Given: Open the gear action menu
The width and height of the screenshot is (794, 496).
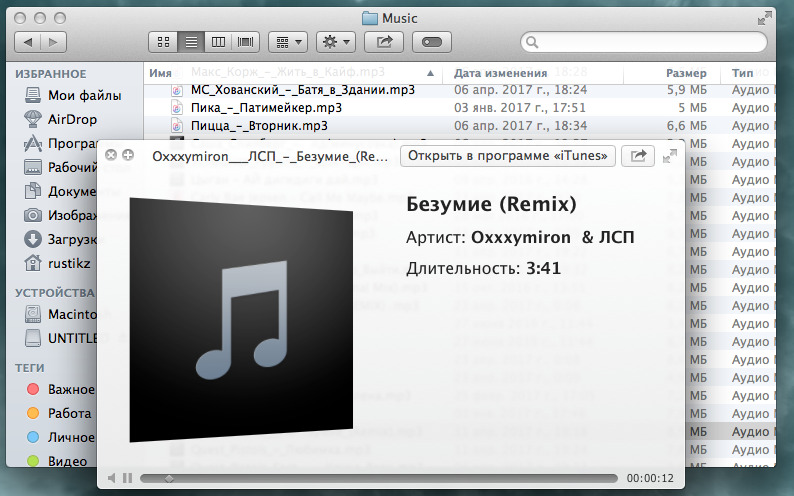Looking at the screenshot, I should pos(336,42).
